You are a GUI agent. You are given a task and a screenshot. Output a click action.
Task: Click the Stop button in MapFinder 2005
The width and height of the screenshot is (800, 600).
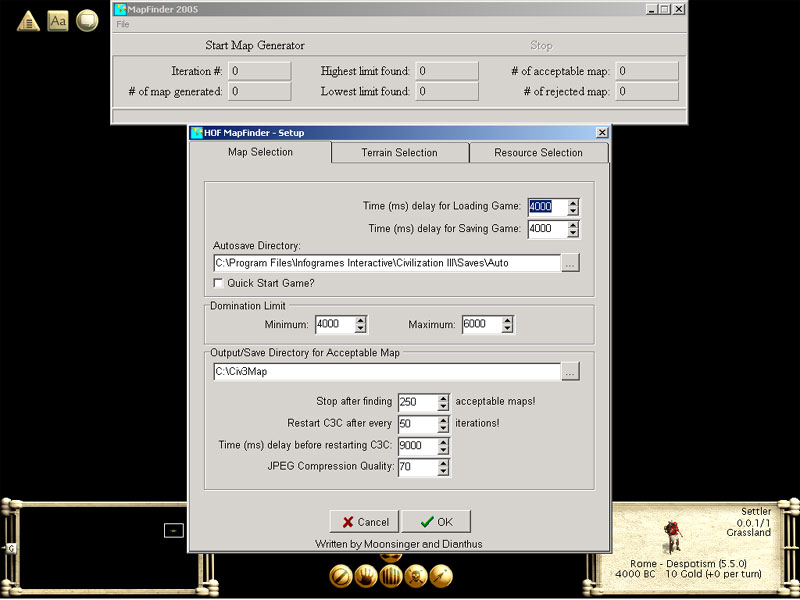point(541,45)
